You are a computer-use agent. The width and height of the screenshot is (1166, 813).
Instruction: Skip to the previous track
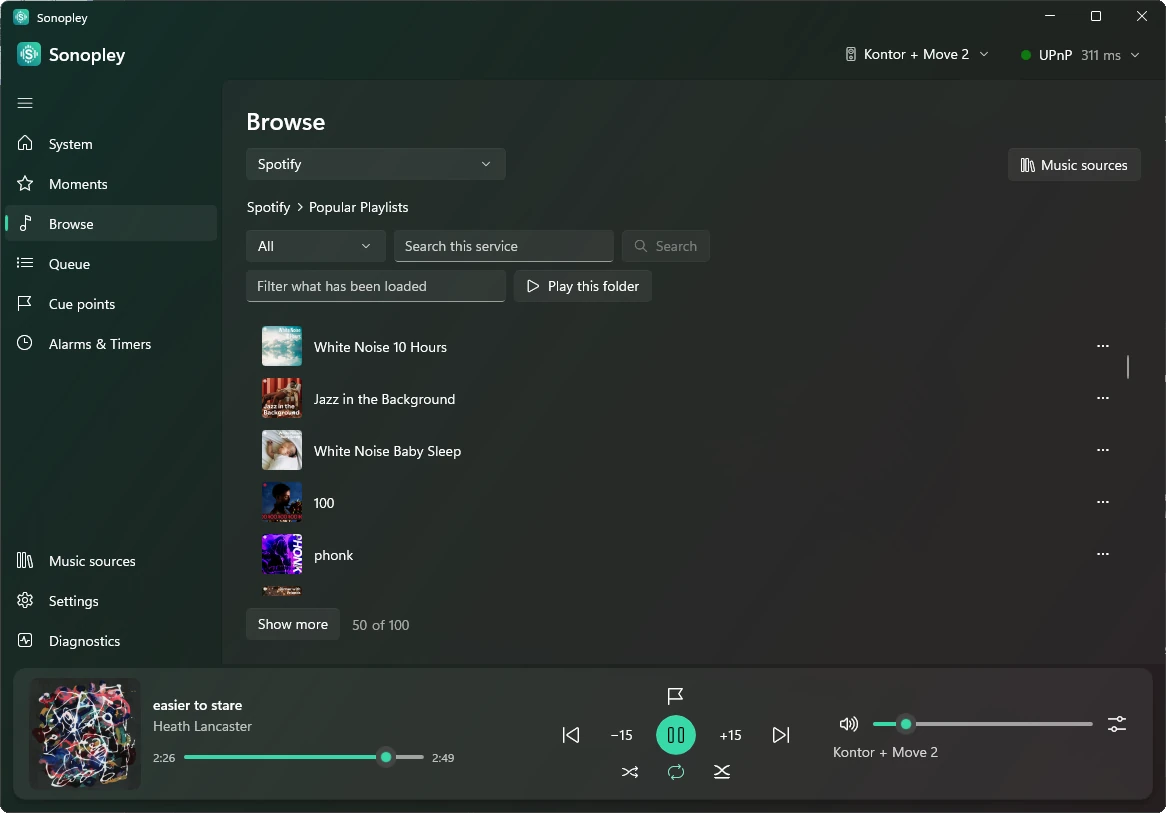(570, 735)
